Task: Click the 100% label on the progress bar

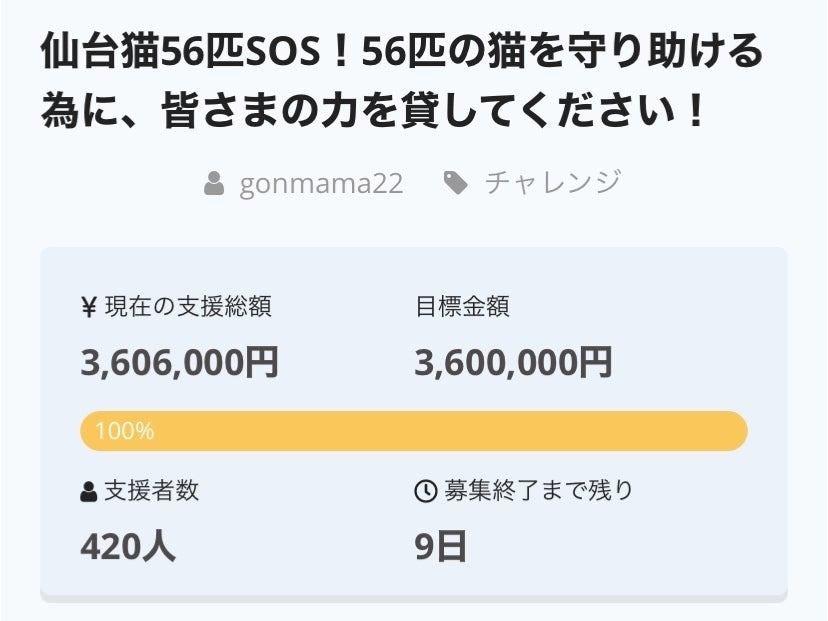Action: tap(125, 432)
